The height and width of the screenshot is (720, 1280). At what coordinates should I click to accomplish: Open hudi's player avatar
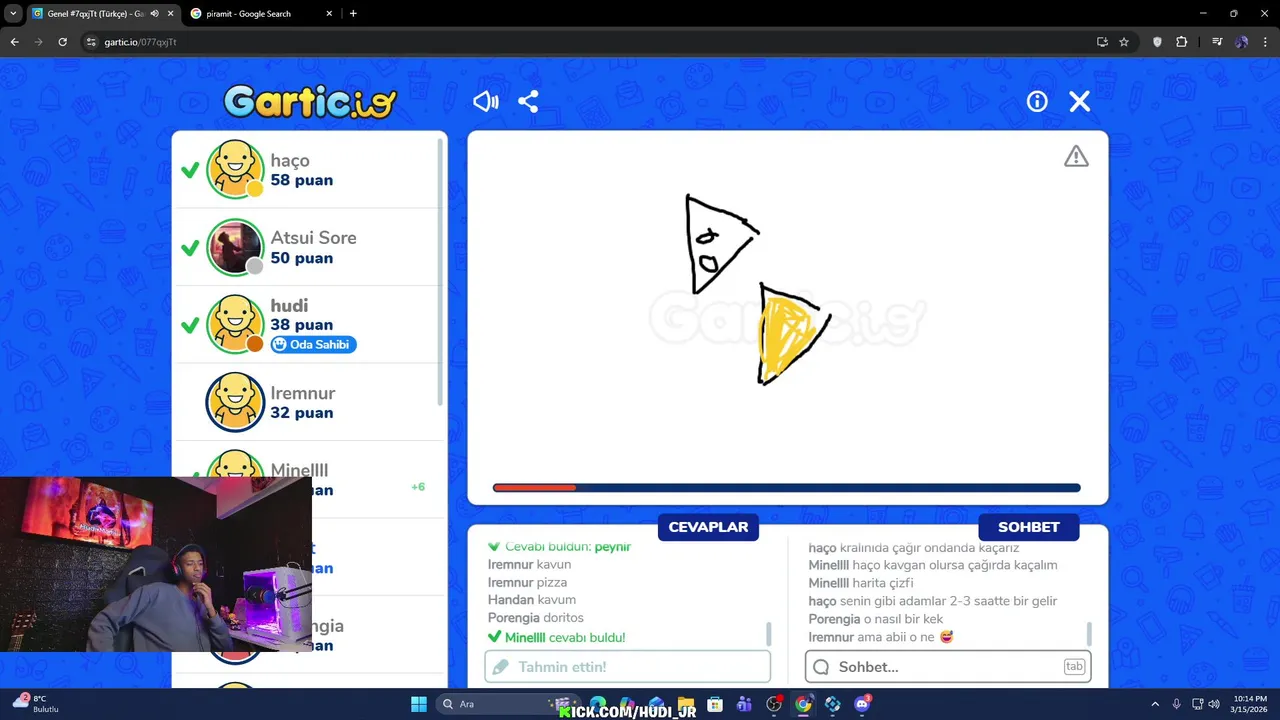coord(235,324)
